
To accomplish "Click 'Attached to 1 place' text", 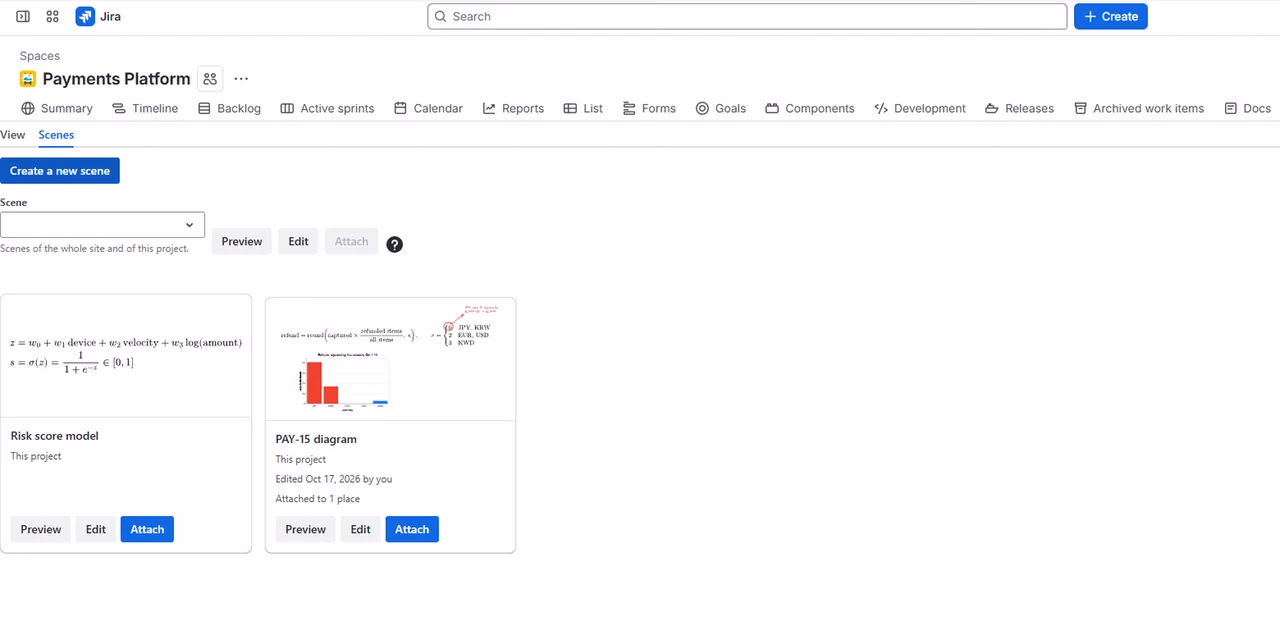I will (x=318, y=499).
